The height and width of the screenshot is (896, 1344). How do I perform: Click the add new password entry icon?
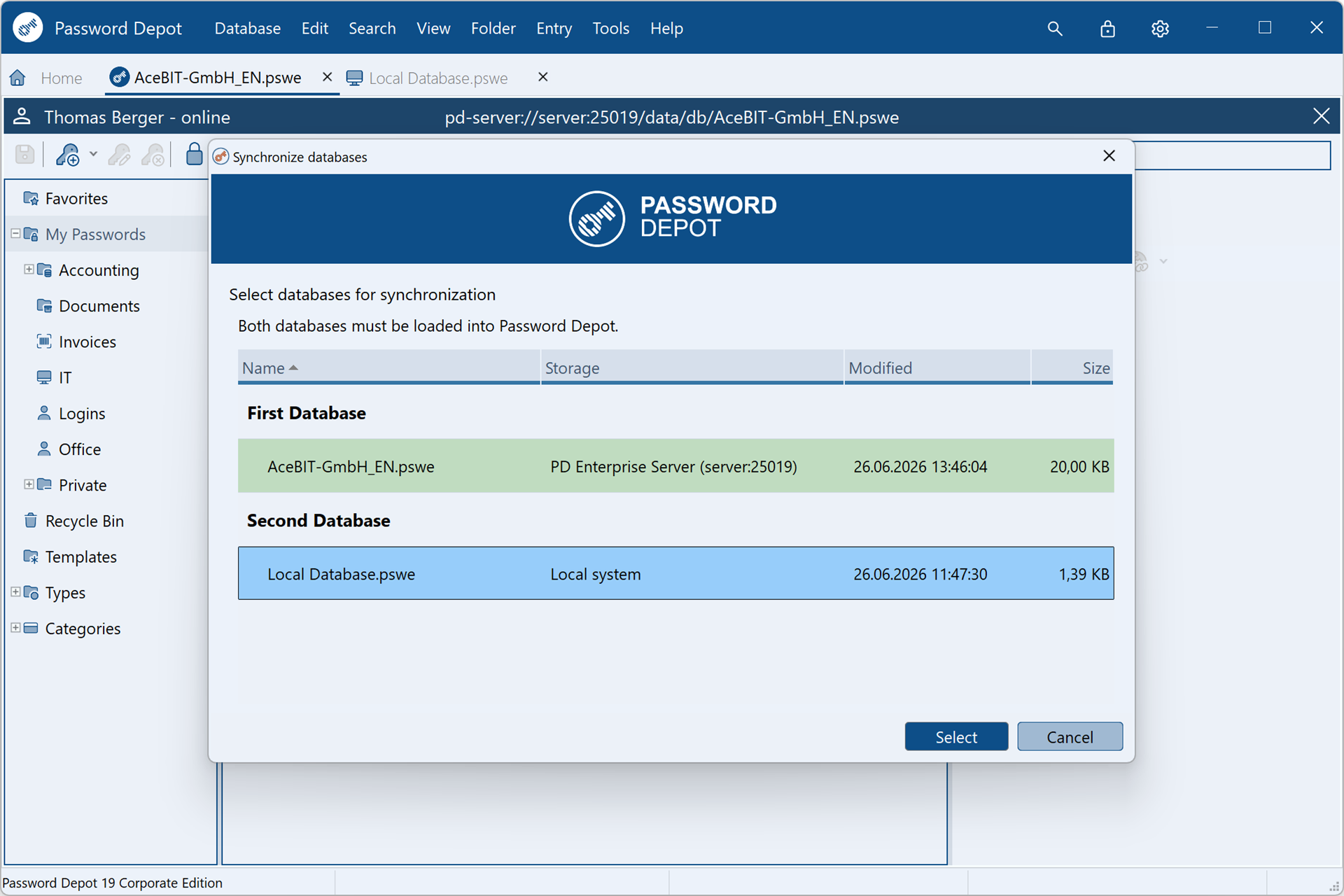pos(68,155)
